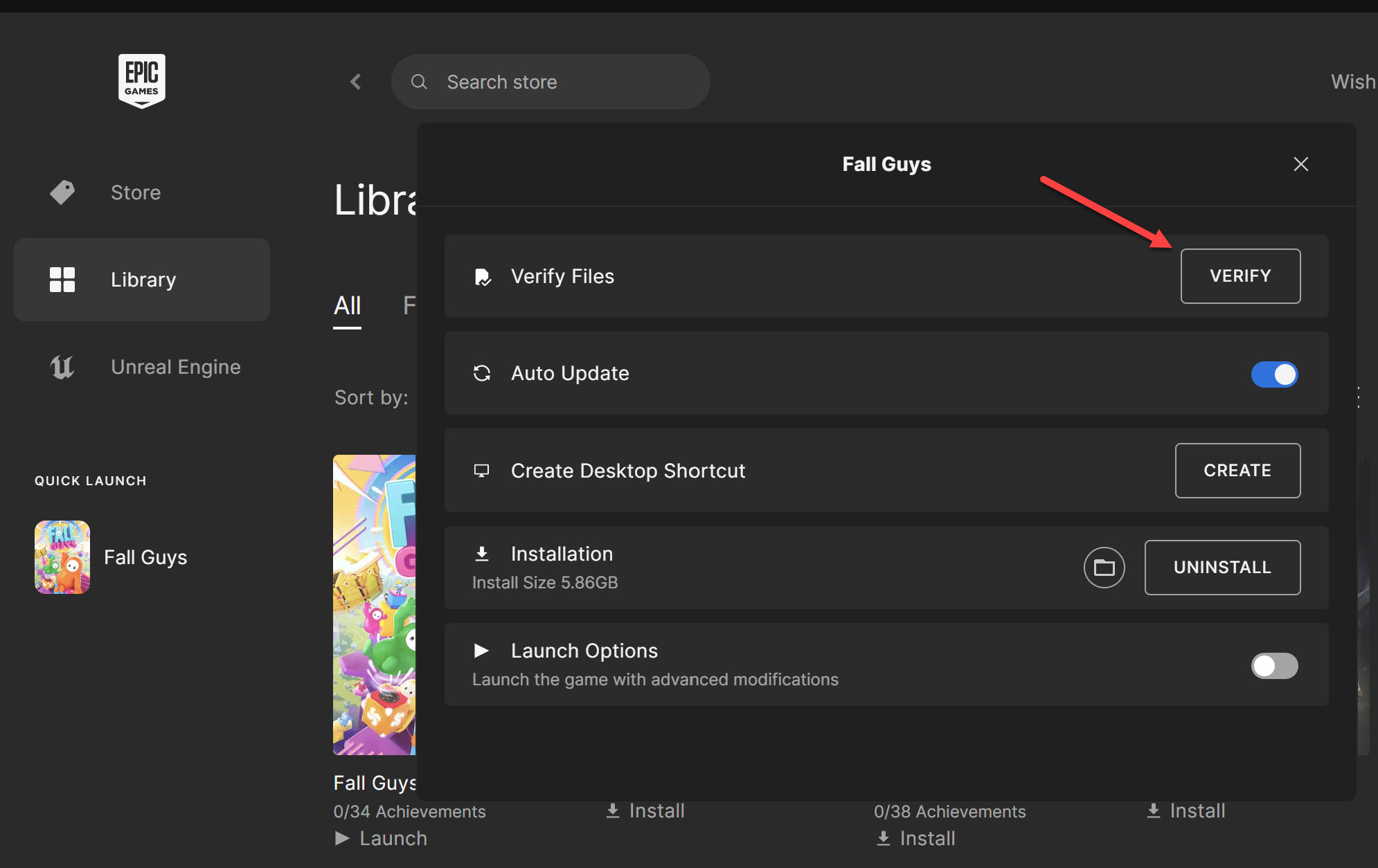The height and width of the screenshot is (868, 1378).
Task: Switch to the All library tab
Action: pos(347,305)
